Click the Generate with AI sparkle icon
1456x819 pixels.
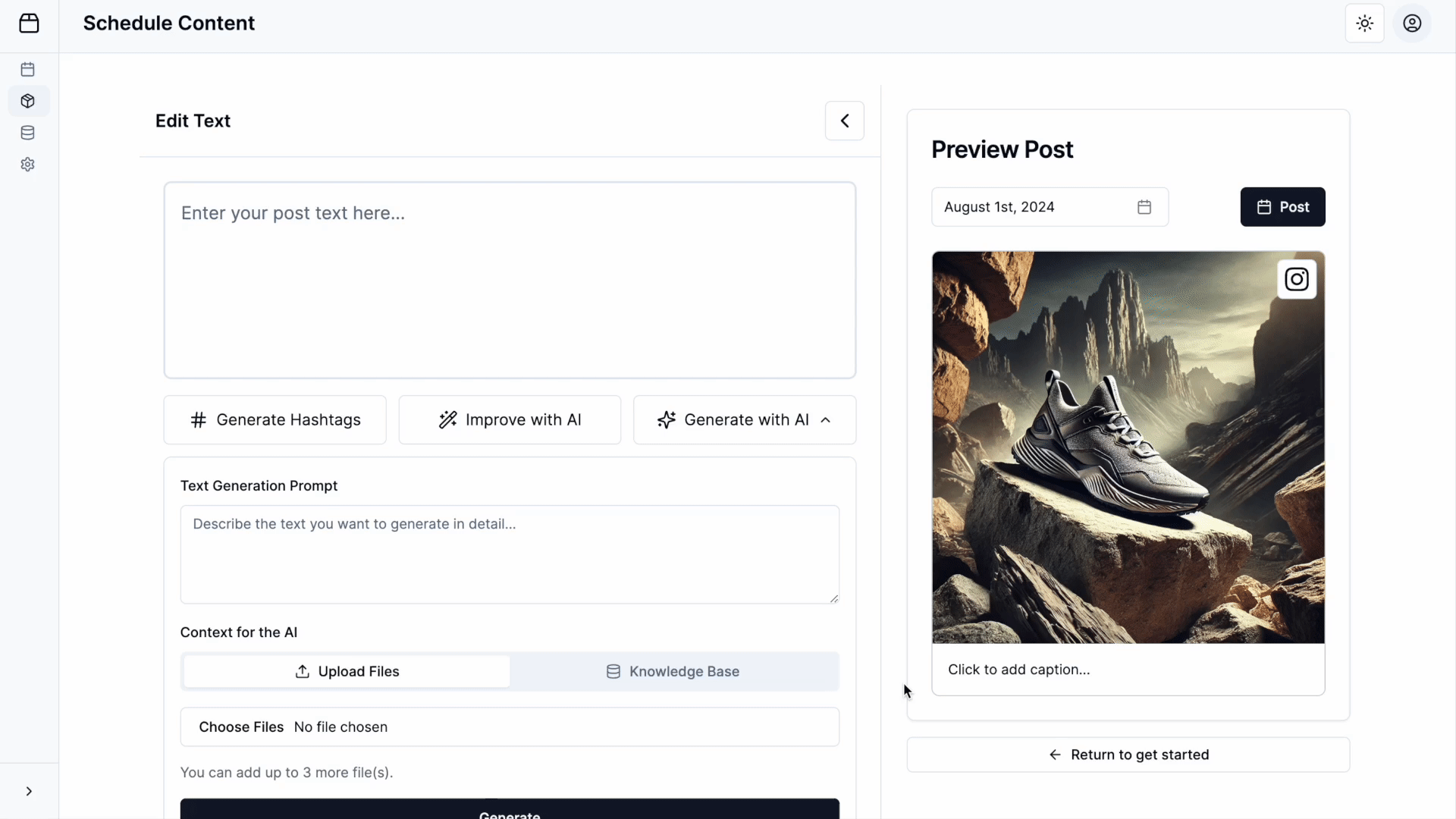[x=665, y=419]
